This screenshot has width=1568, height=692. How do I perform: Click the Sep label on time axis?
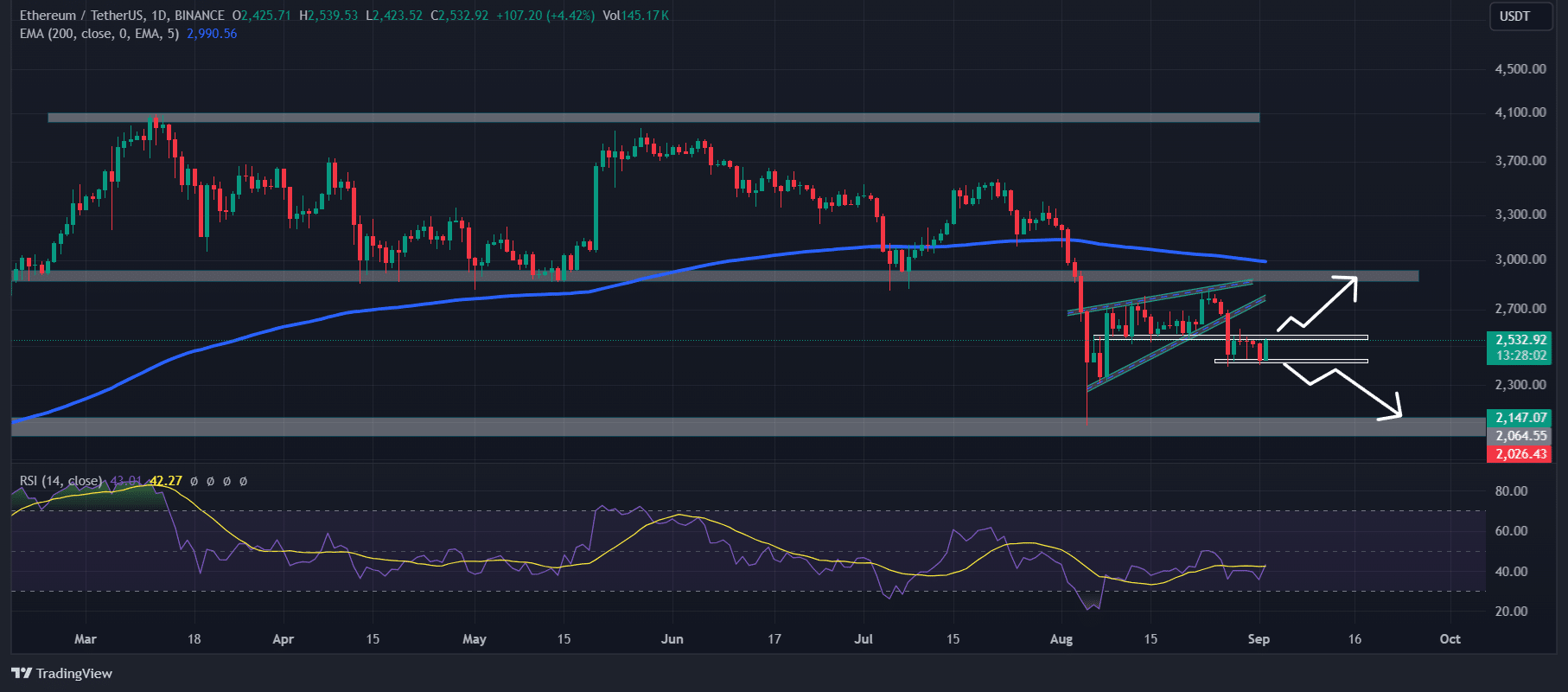(x=1259, y=639)
